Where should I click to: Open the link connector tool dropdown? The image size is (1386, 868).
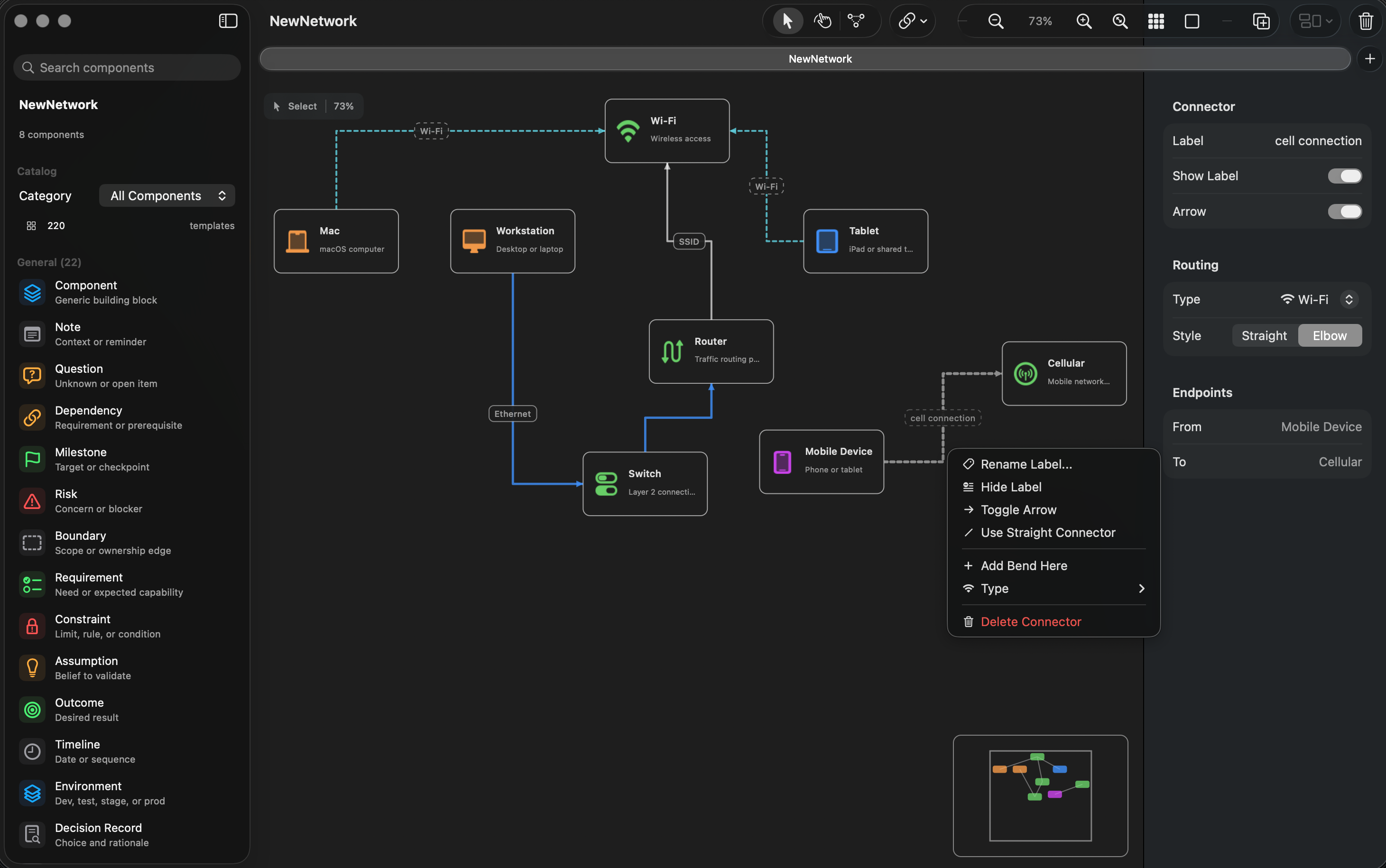pos(913,21)
